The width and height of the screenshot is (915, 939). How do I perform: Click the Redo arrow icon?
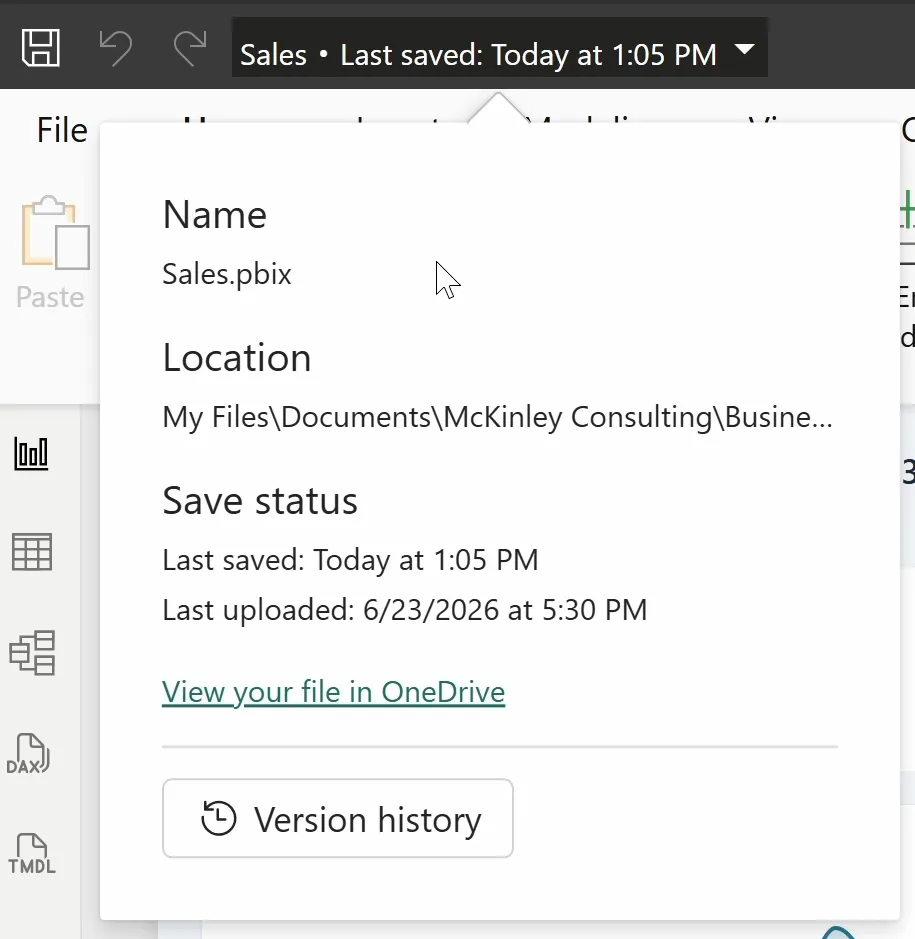190,48
